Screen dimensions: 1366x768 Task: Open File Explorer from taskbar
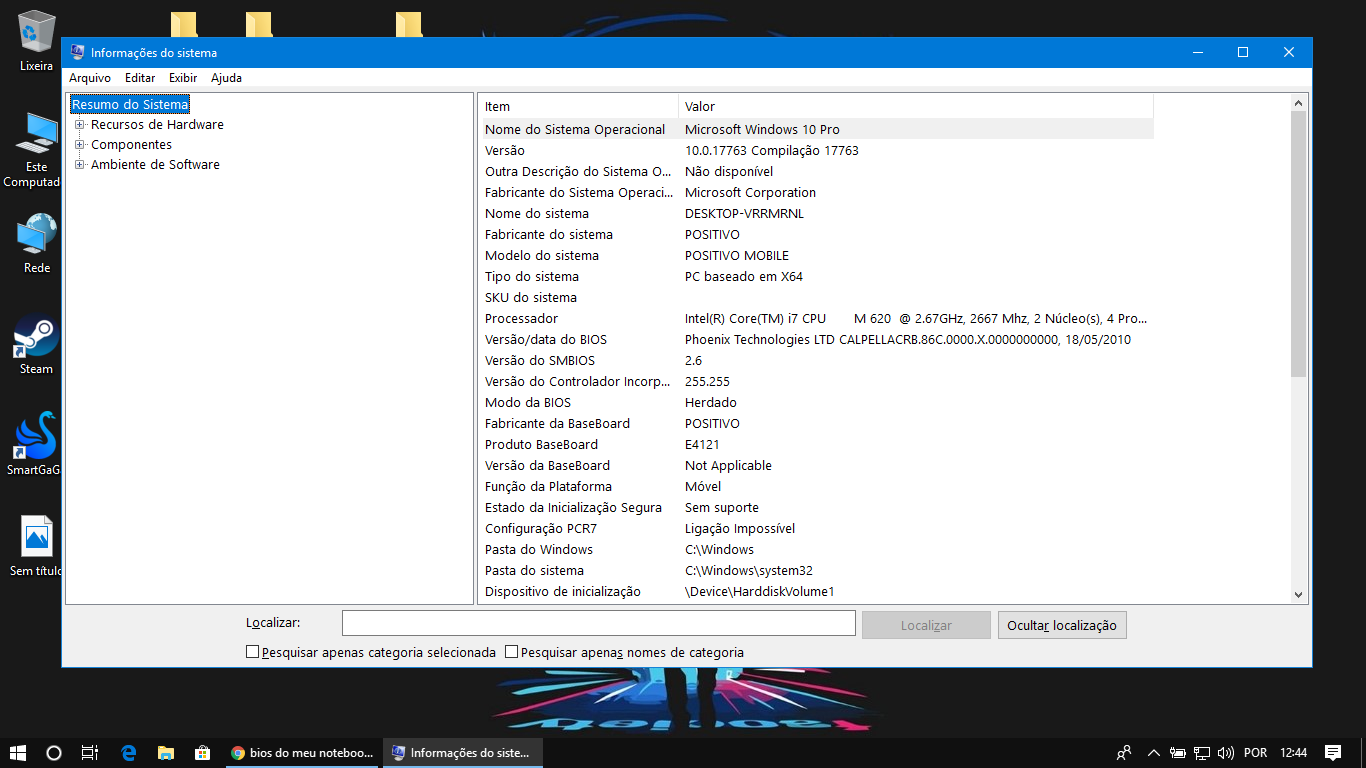pyautogui.click(x=165, y=753)
